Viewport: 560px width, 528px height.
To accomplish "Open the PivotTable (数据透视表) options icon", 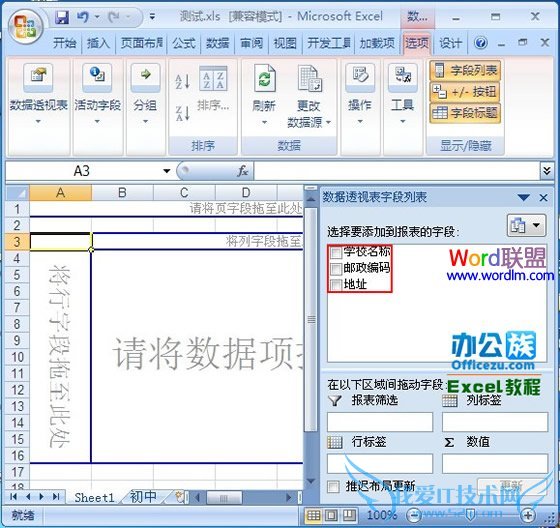I will (x=38, y=77).
